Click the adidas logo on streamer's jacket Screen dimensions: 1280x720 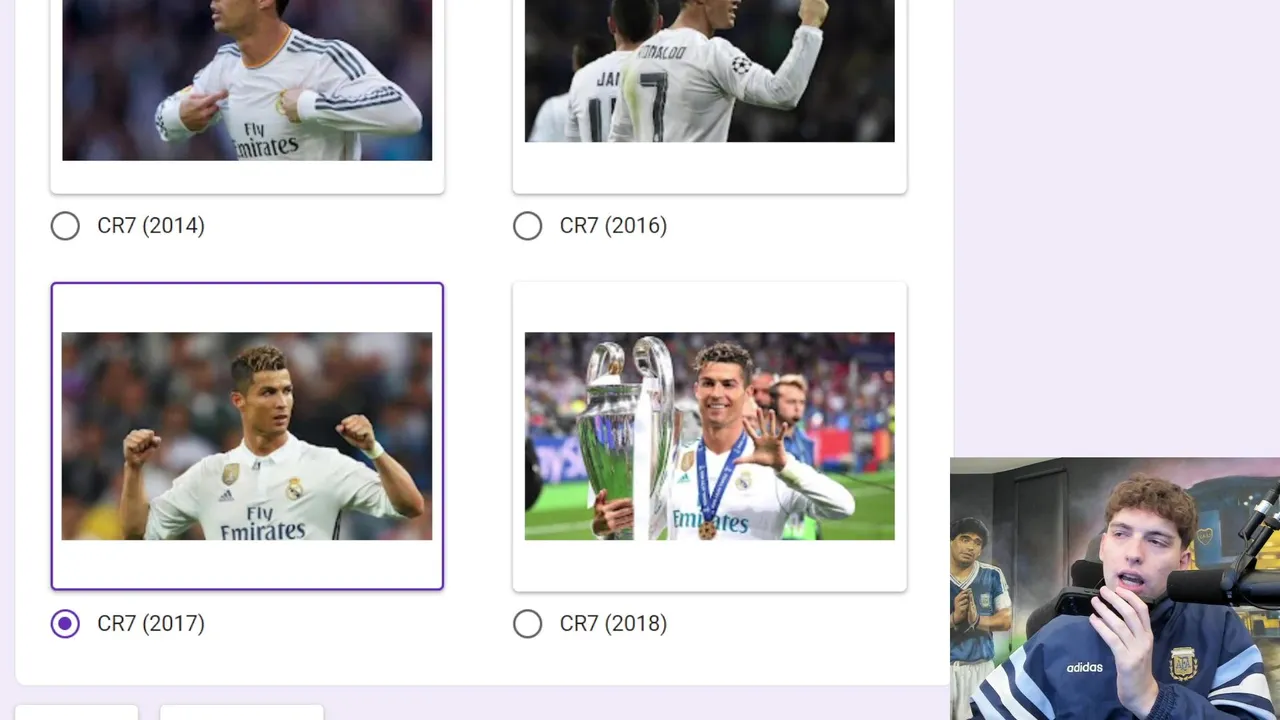[x=1084, y=667]
